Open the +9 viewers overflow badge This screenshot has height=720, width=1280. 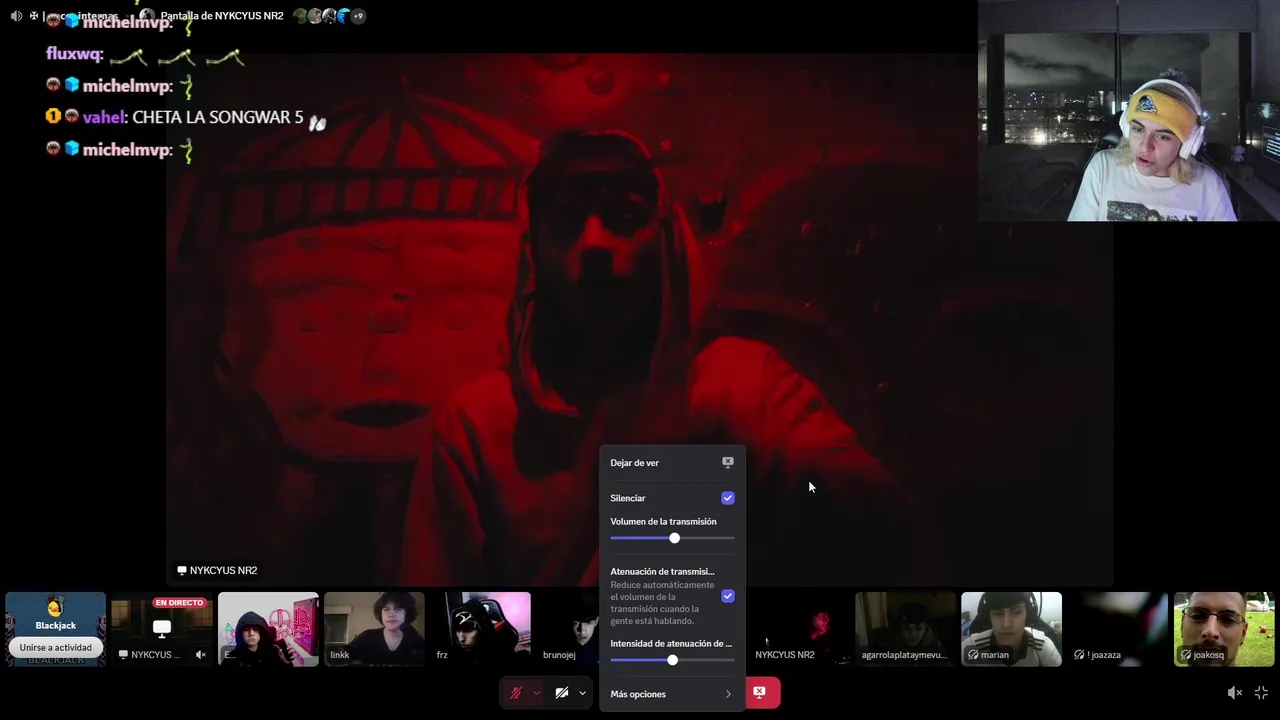point(358,16)
